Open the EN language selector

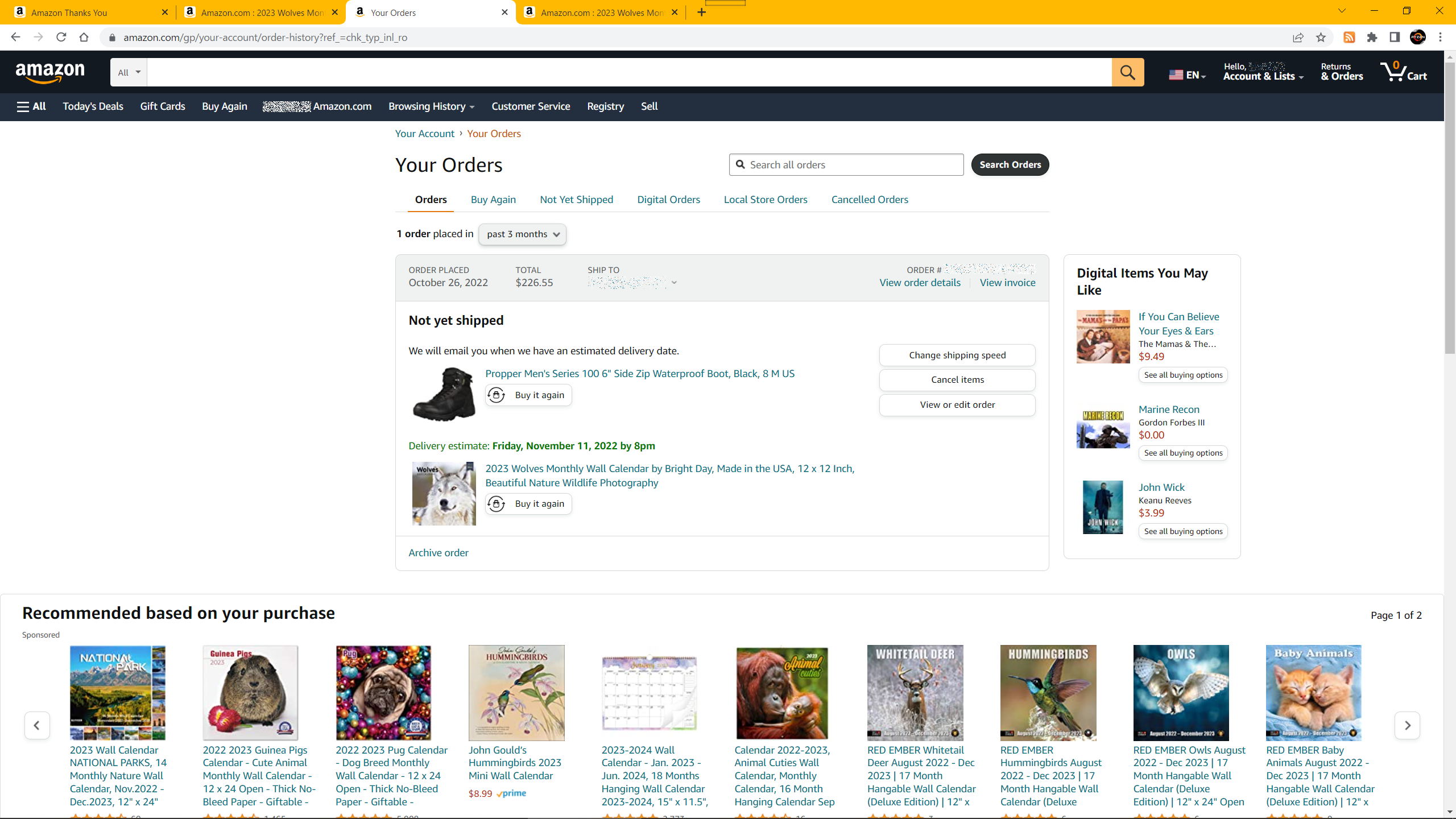tap(1188, 75)
